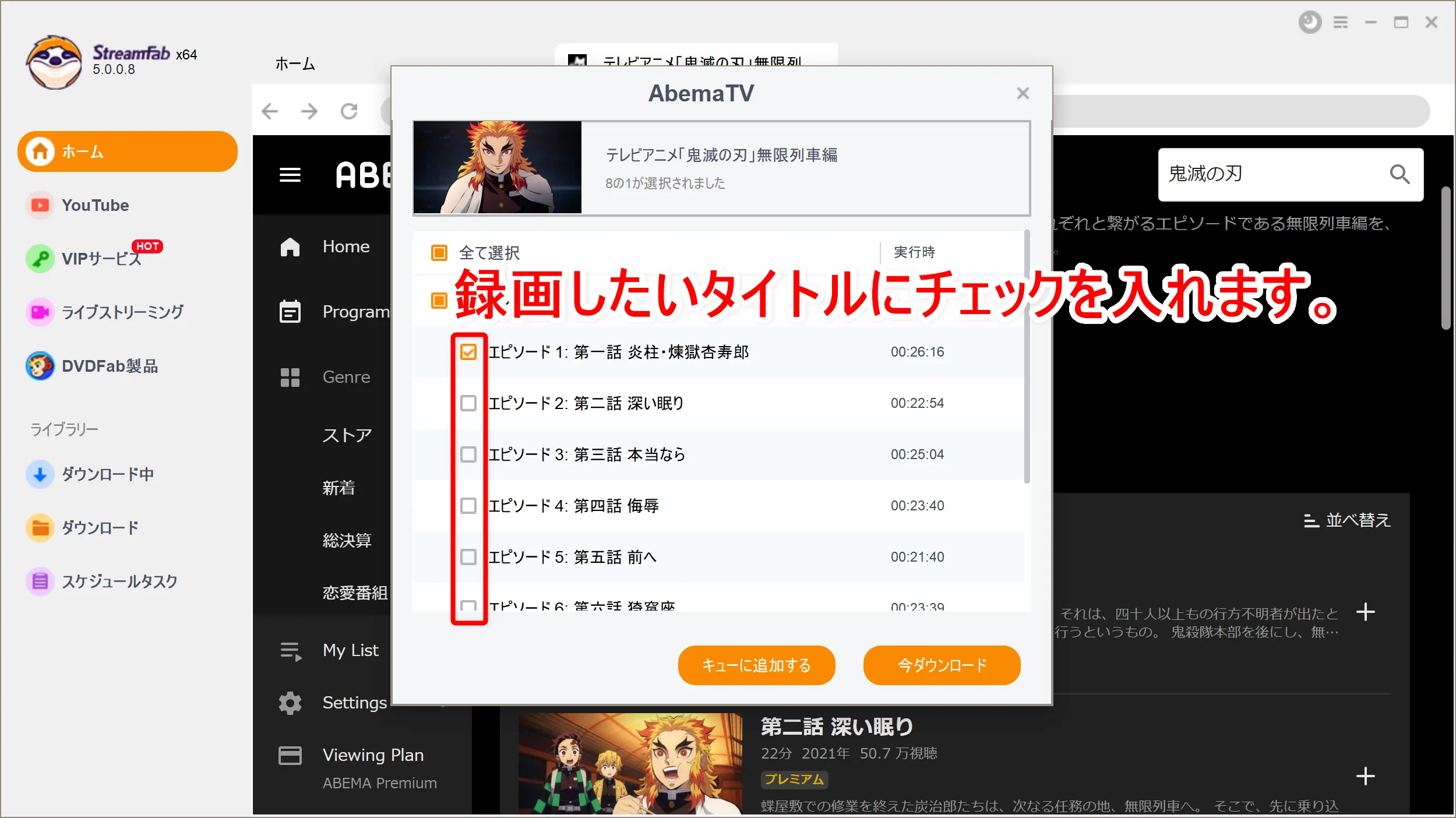Screen dimensions: 1456x818
Task: Go back with the browser back arrow
Action: click(x=270, y=111)
